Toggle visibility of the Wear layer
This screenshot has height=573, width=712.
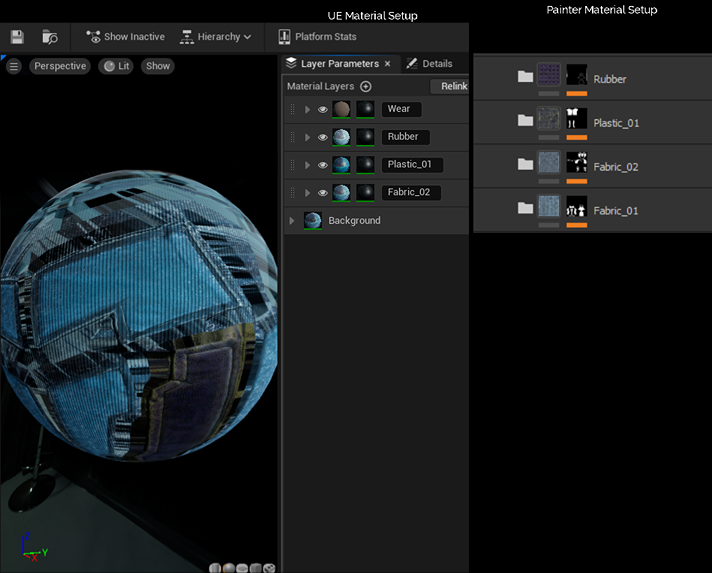322,110
